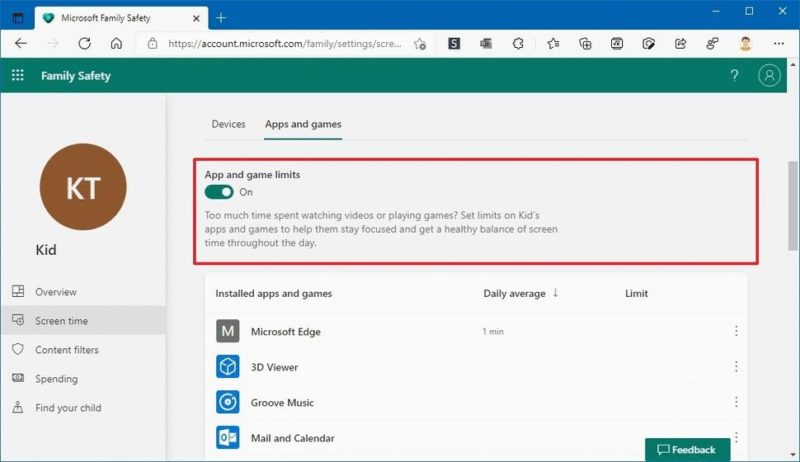The image size is (800, 462).
Task: Open Find your child in sidebar
Action: coord(68,408)
